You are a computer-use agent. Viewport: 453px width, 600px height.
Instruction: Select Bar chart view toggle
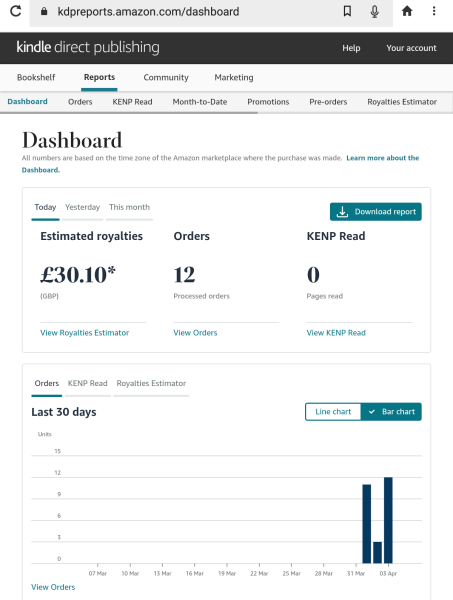click(x=391, y=412)
